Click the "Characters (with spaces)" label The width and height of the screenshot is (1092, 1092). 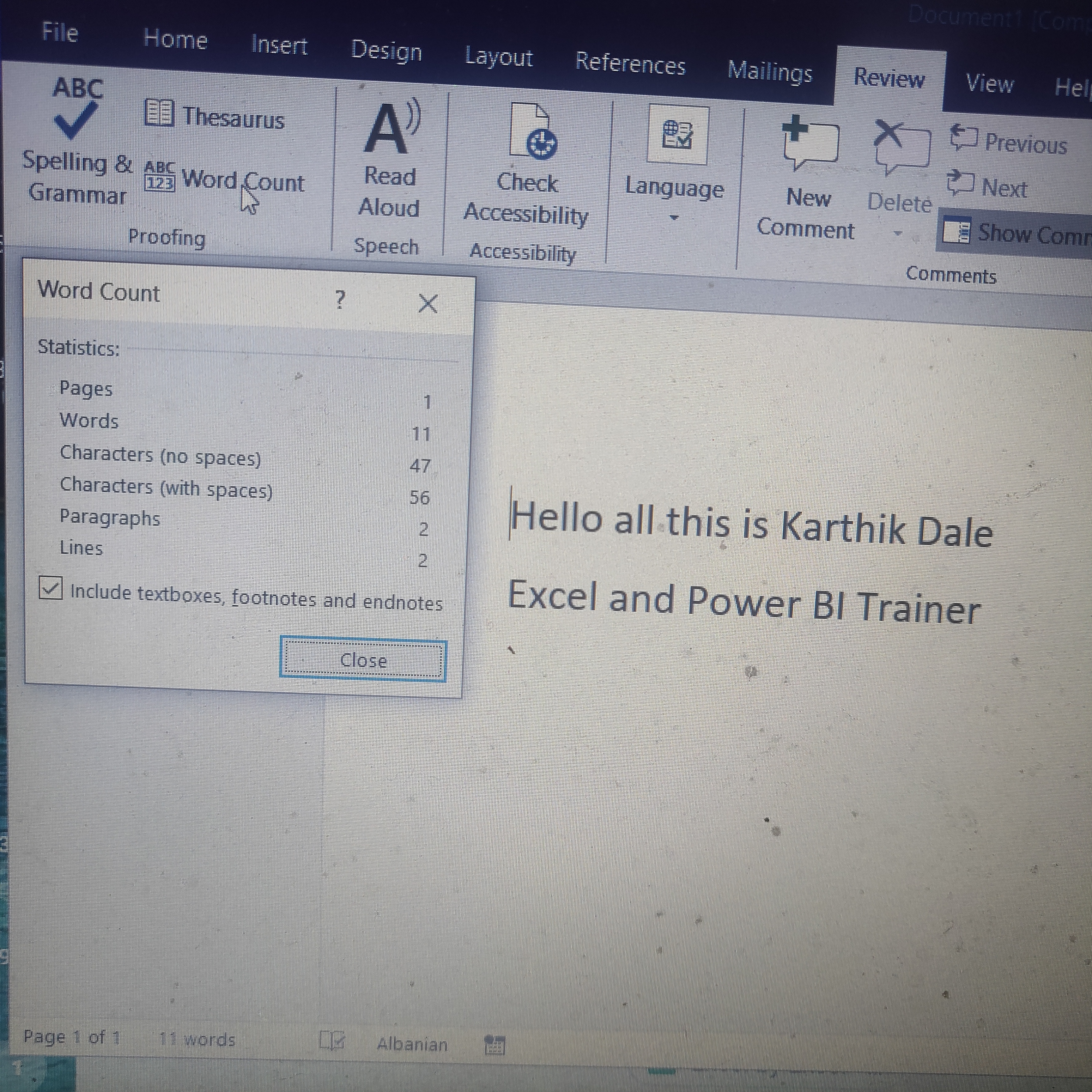coord(166,488)
